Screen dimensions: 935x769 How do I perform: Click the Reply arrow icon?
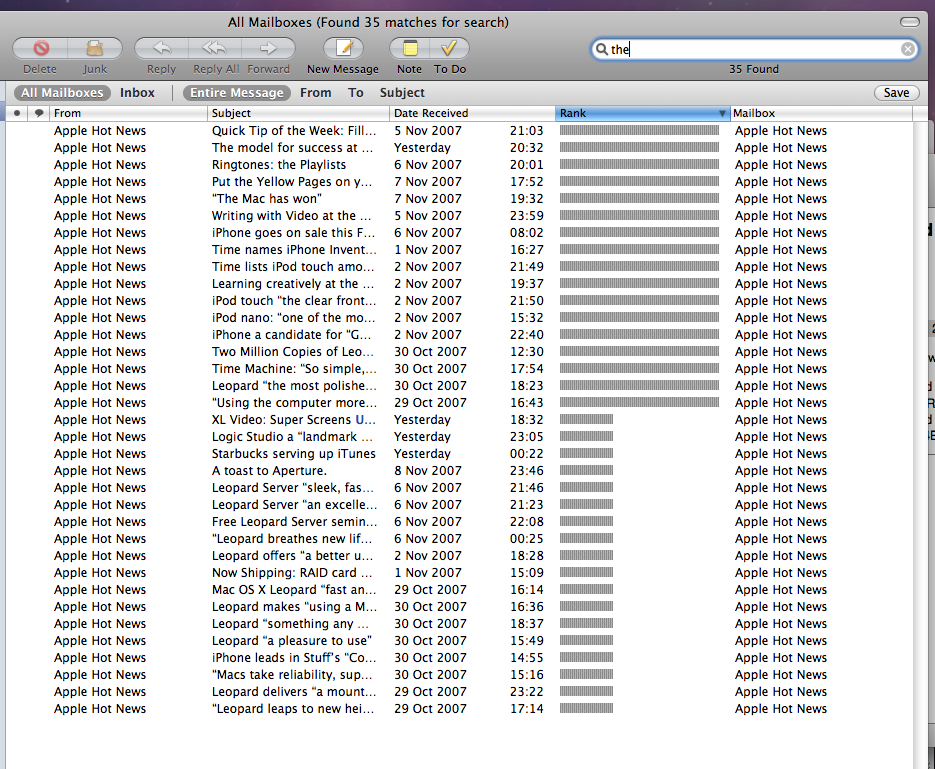point(162,48)
